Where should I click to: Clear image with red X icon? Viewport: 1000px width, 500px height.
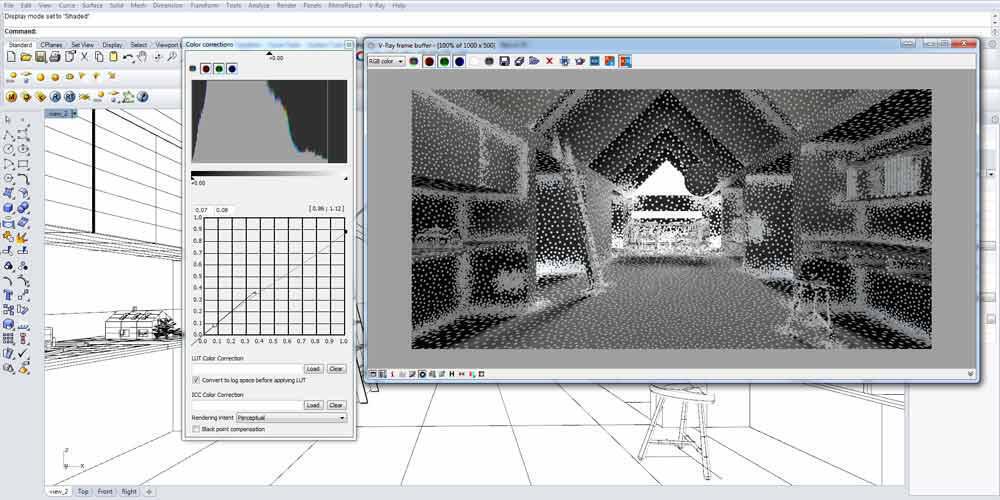click(x=549, y=61)
